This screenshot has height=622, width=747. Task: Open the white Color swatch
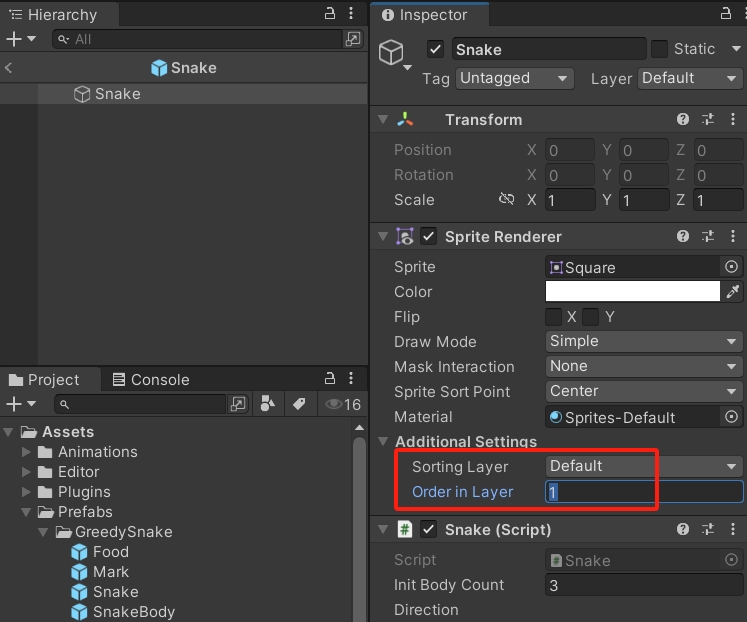[x=633, y=291]
